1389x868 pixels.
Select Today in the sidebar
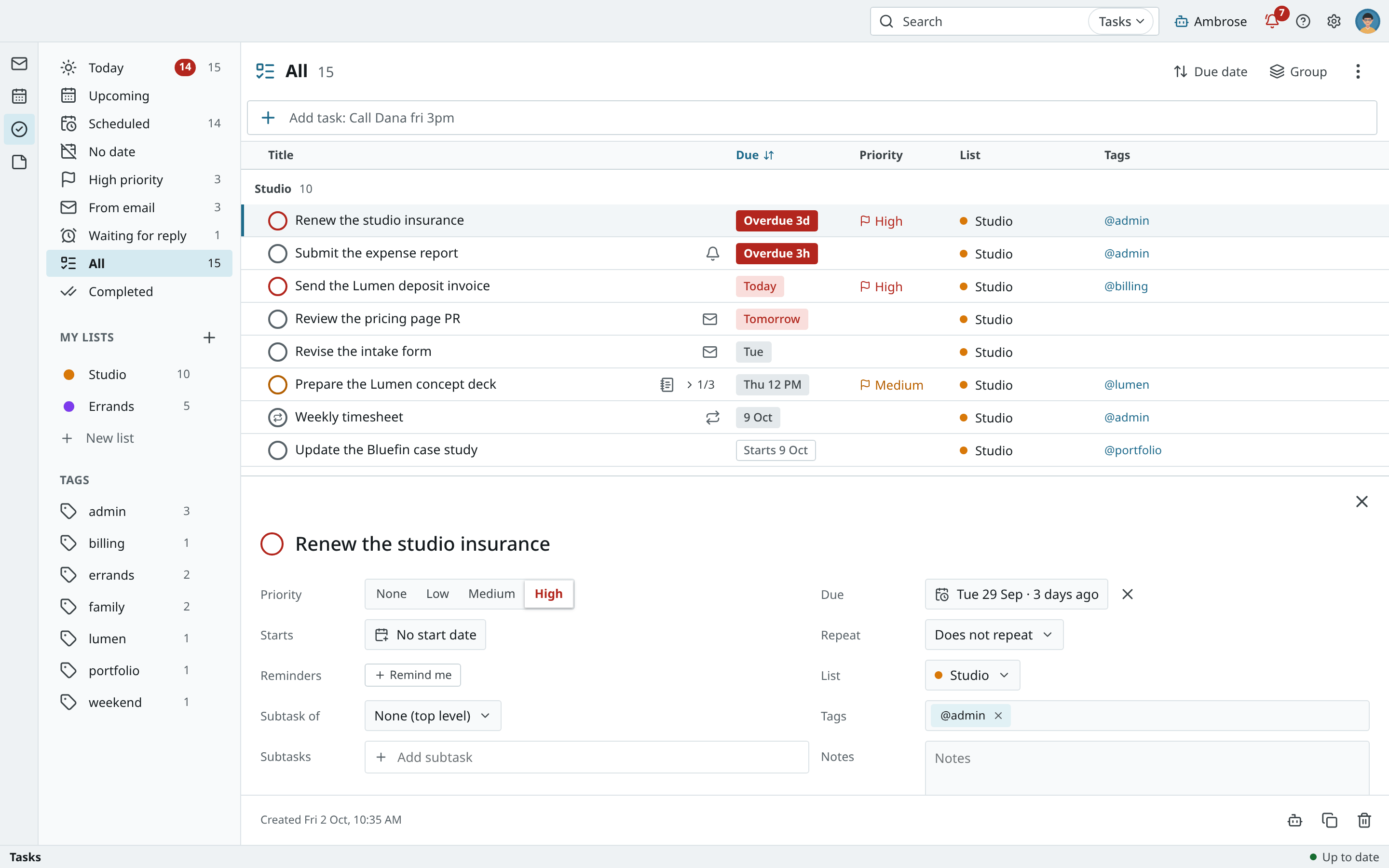(x=139, y=67)
